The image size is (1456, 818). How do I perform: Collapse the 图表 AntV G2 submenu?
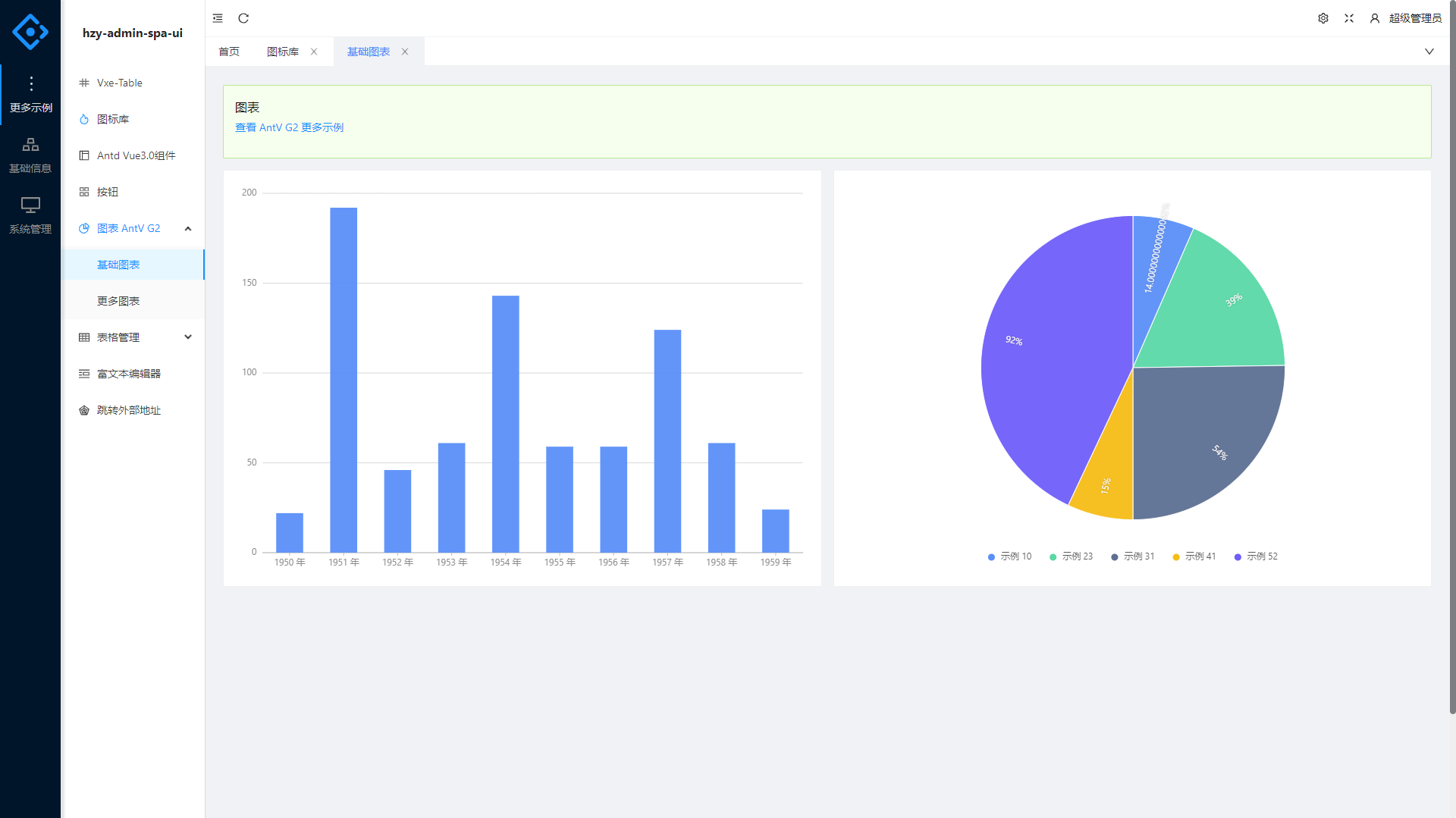(x=188, y=228)
